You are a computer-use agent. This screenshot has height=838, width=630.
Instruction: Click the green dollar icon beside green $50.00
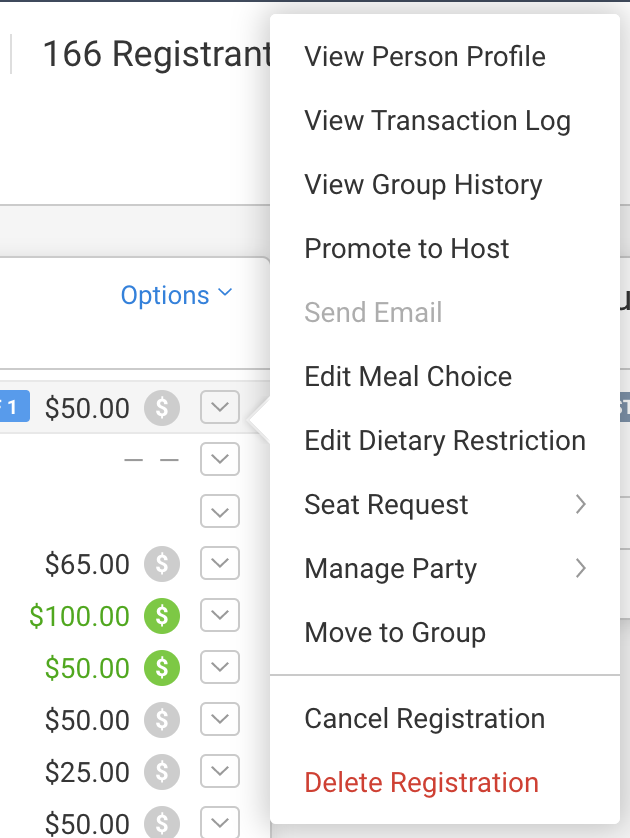coord(162,668)
